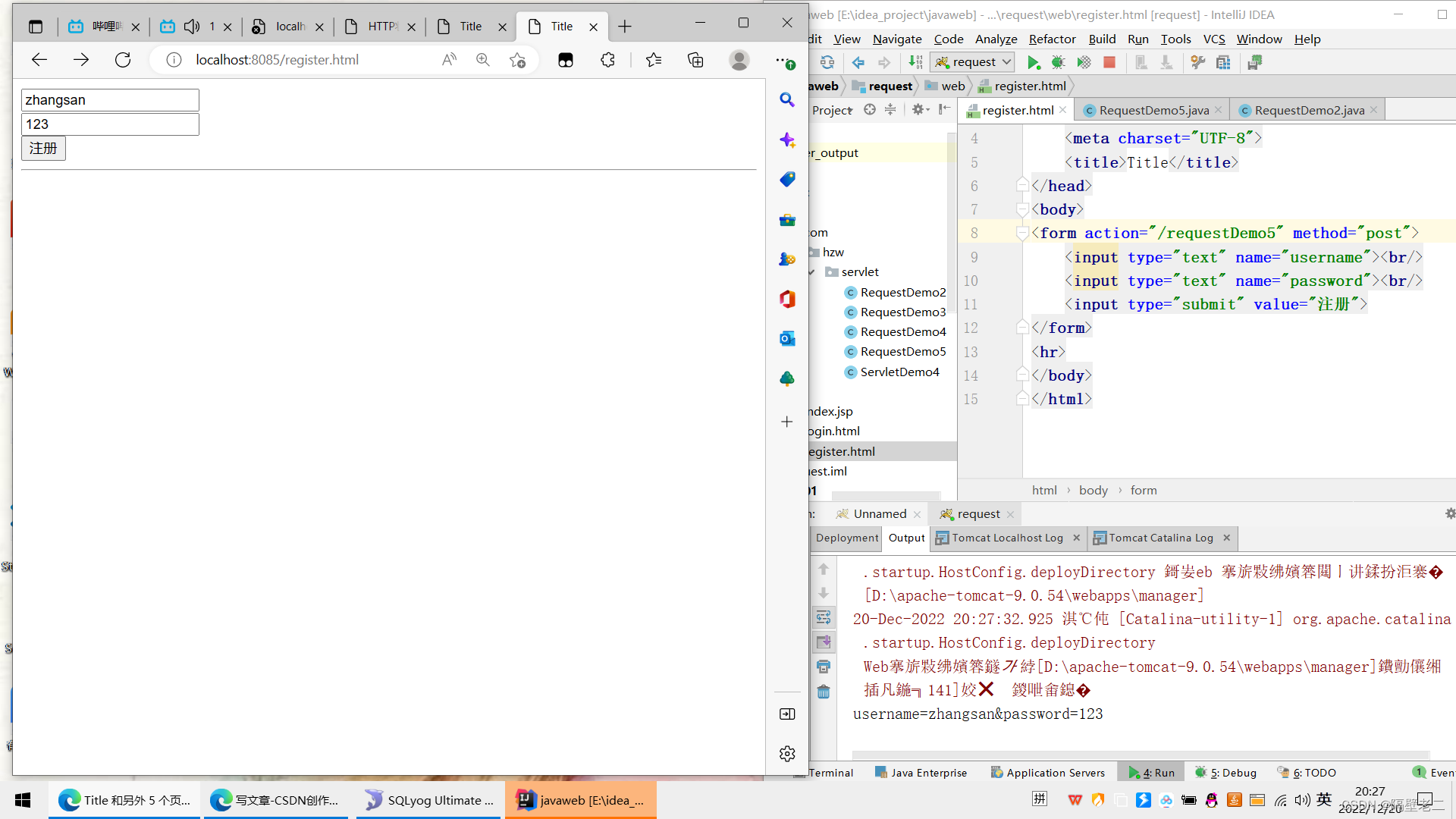This screenshot has height=819, width=1456.
Task: Mute the audio-playing browser tab
Action: (192, 27)
